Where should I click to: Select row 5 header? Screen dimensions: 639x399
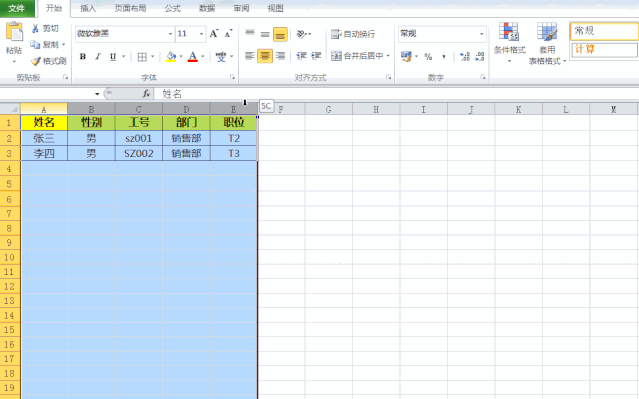pyautogui.click(x=10, y=184)
